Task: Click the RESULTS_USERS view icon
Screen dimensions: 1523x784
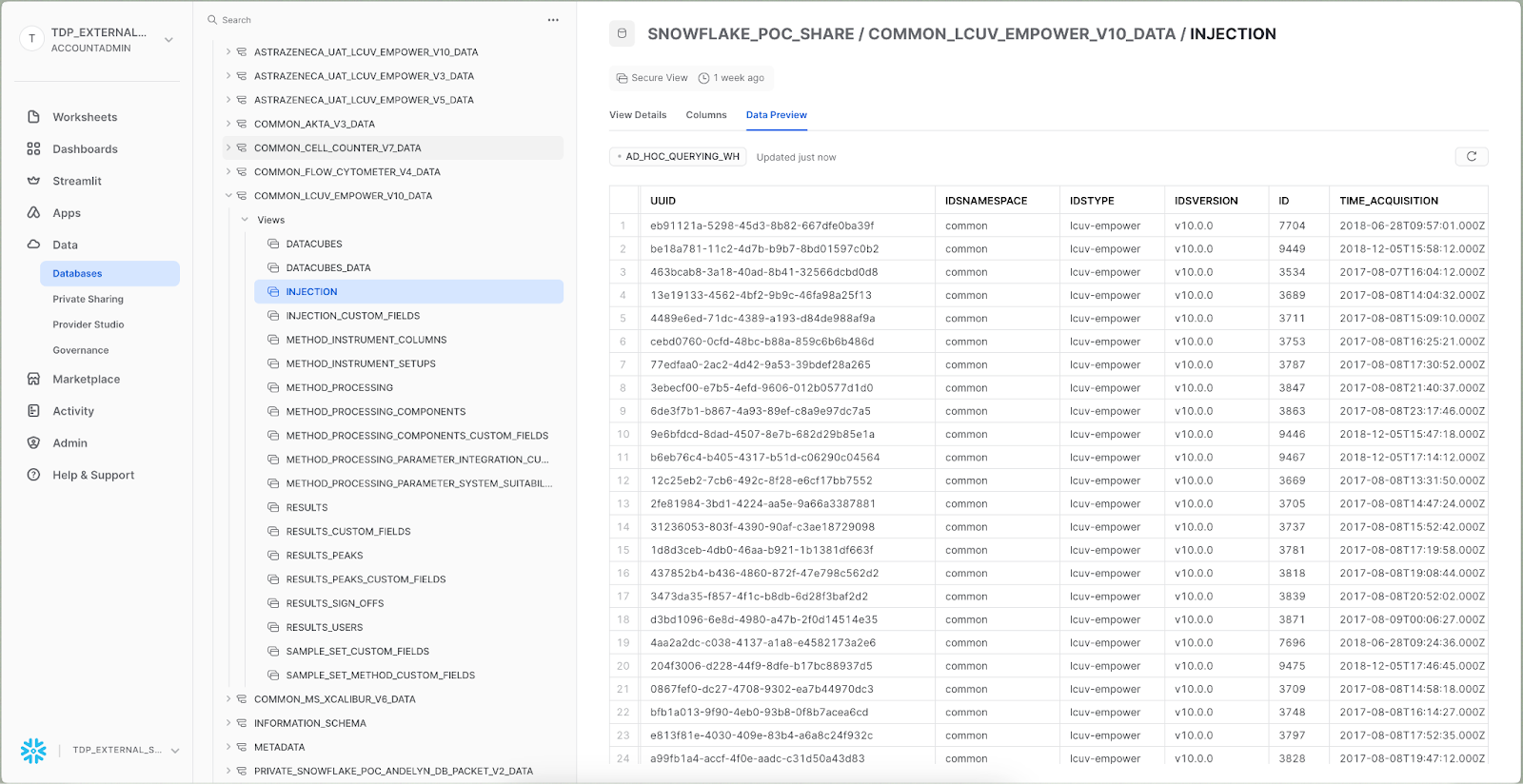Action: click(273, 627)
